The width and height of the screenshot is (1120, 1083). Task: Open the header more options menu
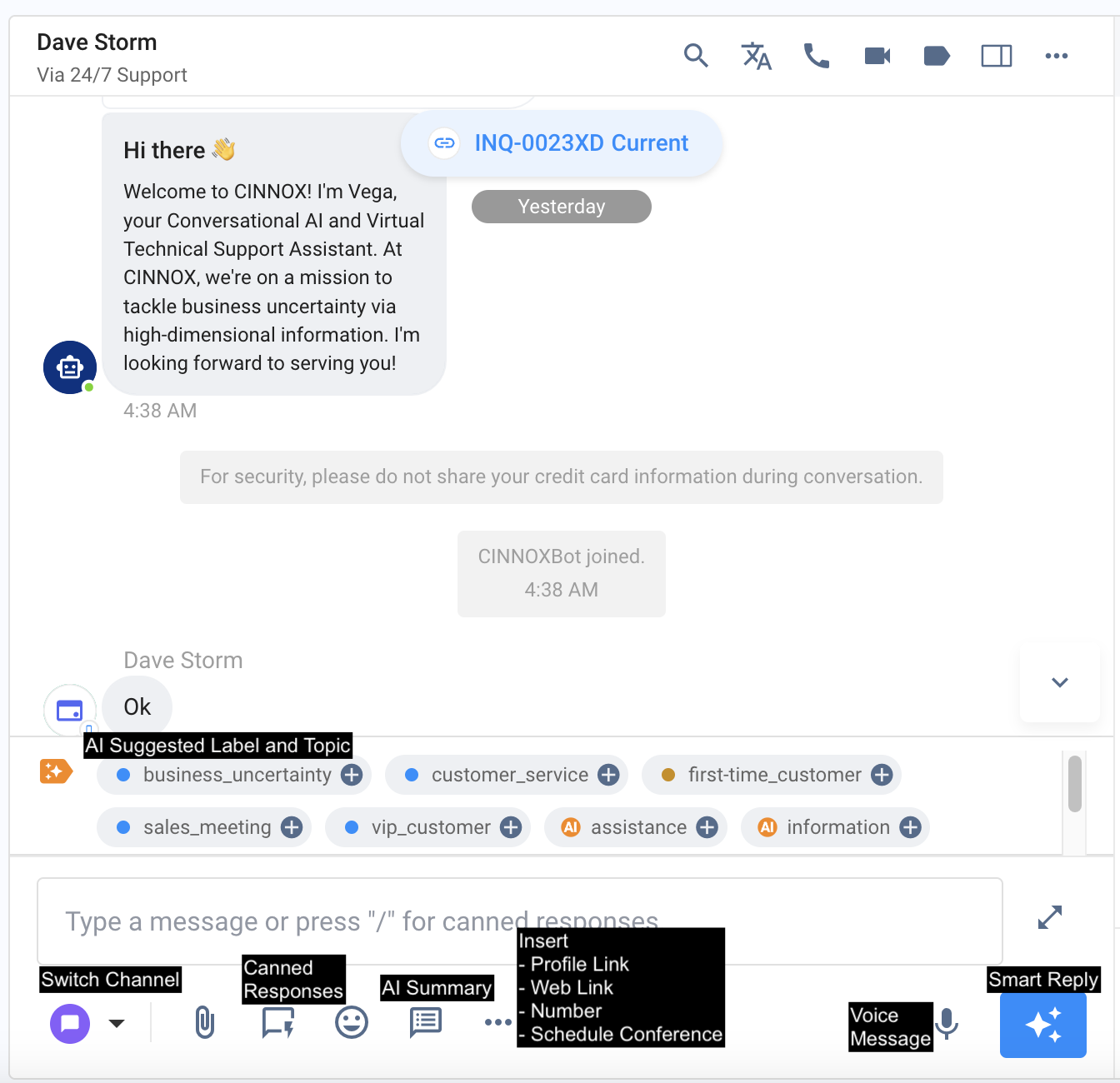[x=1057, y=56]
